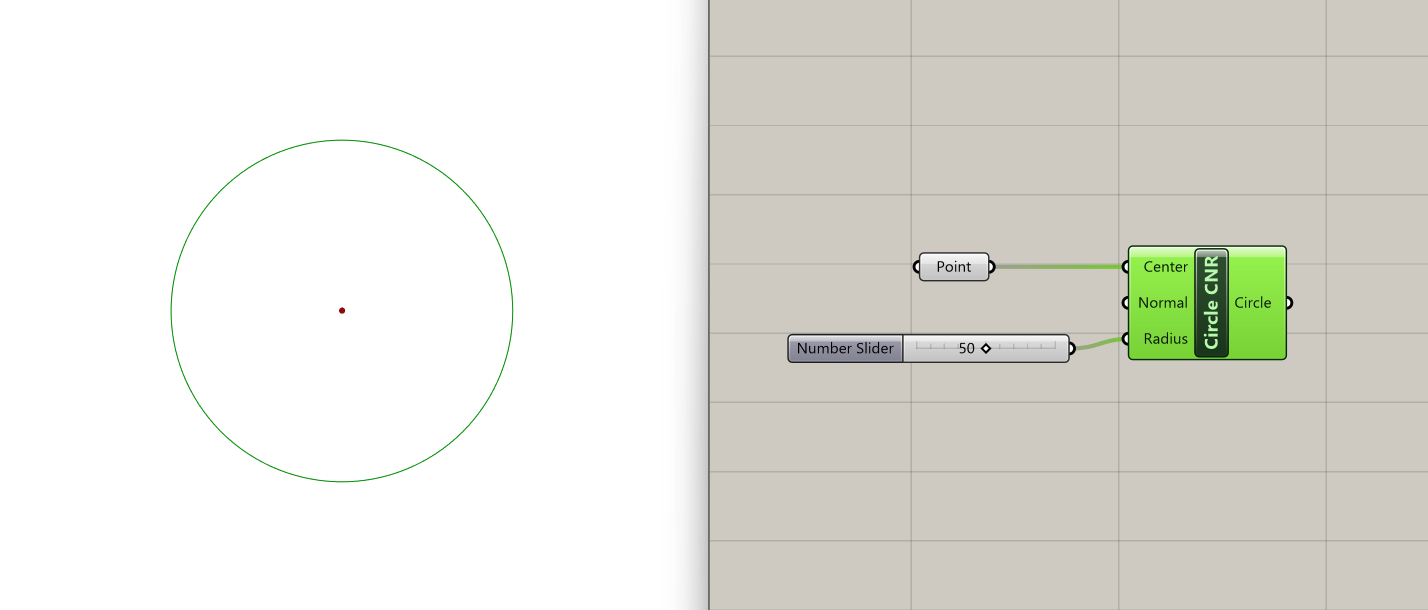
Task: Click the Point component's output grip
Action: [992, 267]
